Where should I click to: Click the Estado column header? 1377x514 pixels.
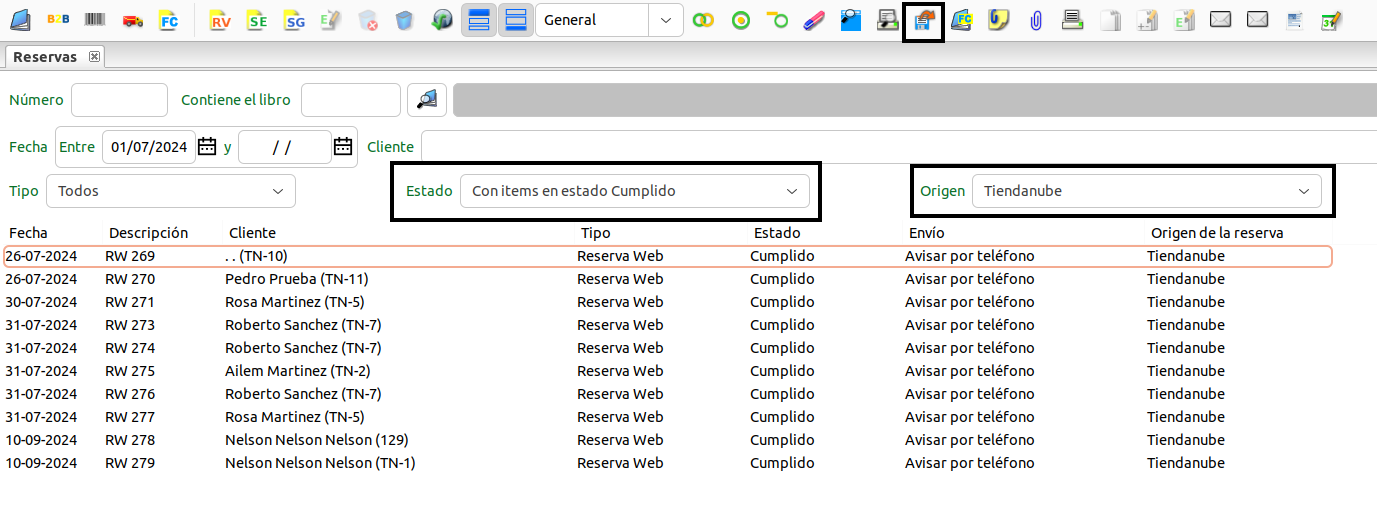(x=776, y=233)
